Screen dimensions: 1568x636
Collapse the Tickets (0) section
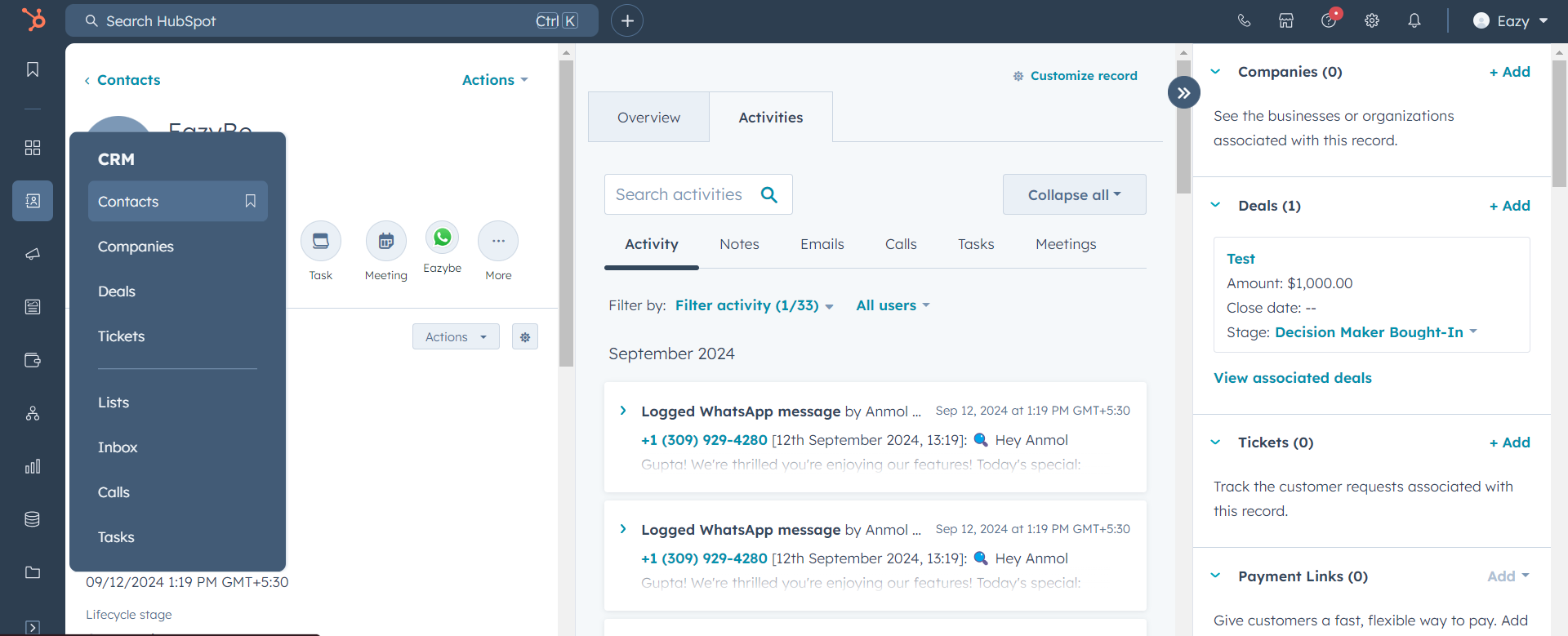pyautogui.click(x=1215, y=443)
